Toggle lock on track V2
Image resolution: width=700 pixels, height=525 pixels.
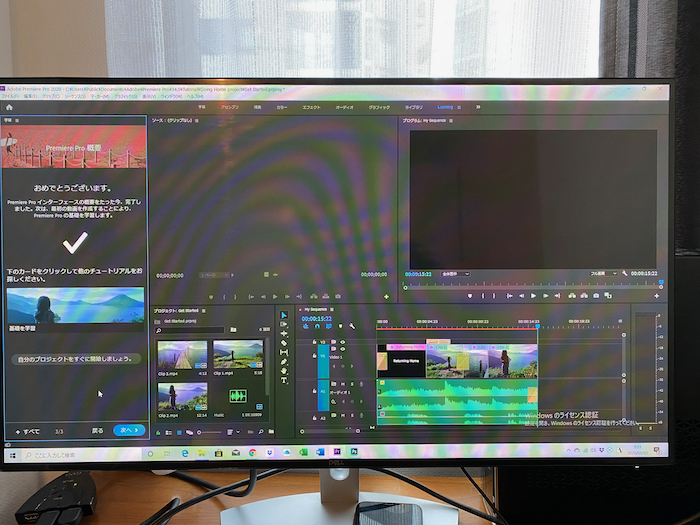tap(314, 342)
